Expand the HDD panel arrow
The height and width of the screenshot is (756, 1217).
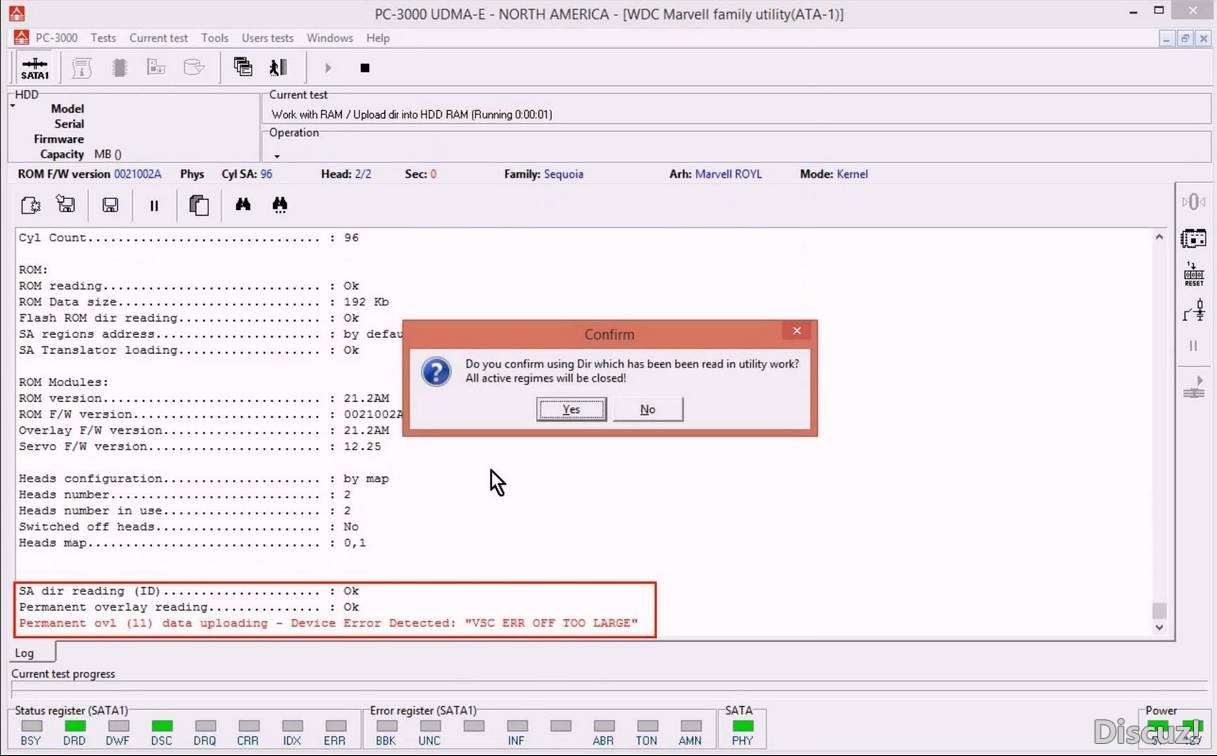(x=13, y=105)
